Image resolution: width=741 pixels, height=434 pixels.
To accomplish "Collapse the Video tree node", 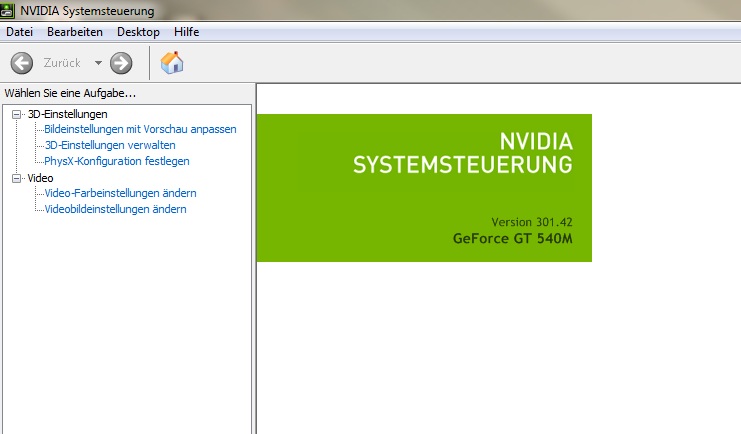I will [17, 178].
